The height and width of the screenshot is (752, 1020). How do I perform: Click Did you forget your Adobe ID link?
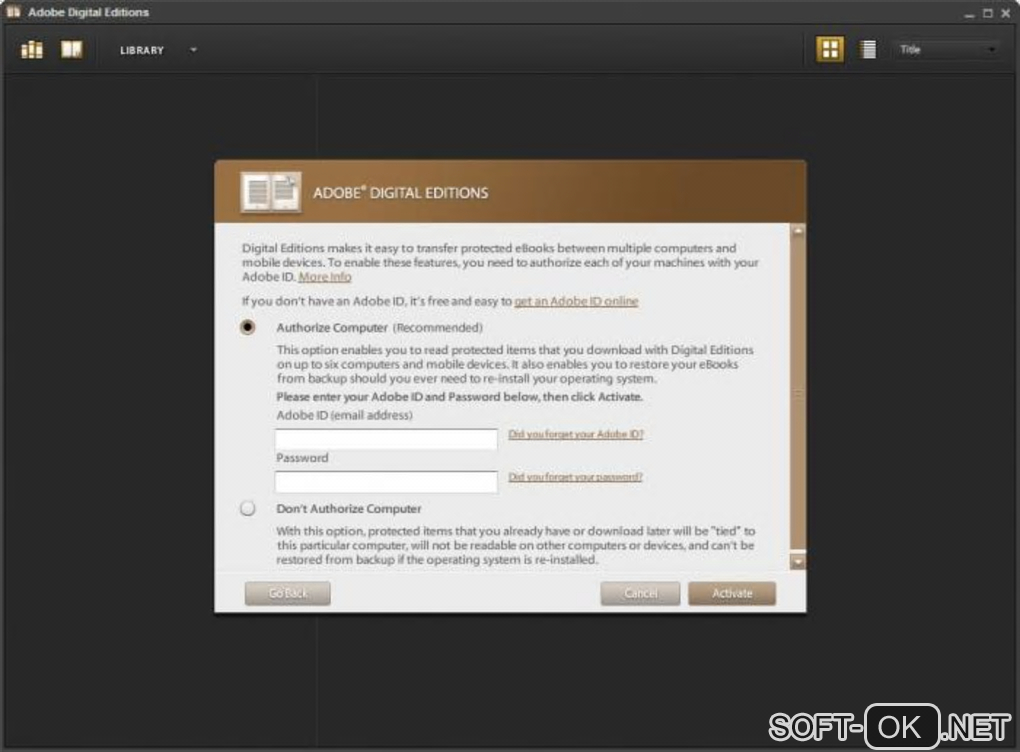(x=576, y=434)
